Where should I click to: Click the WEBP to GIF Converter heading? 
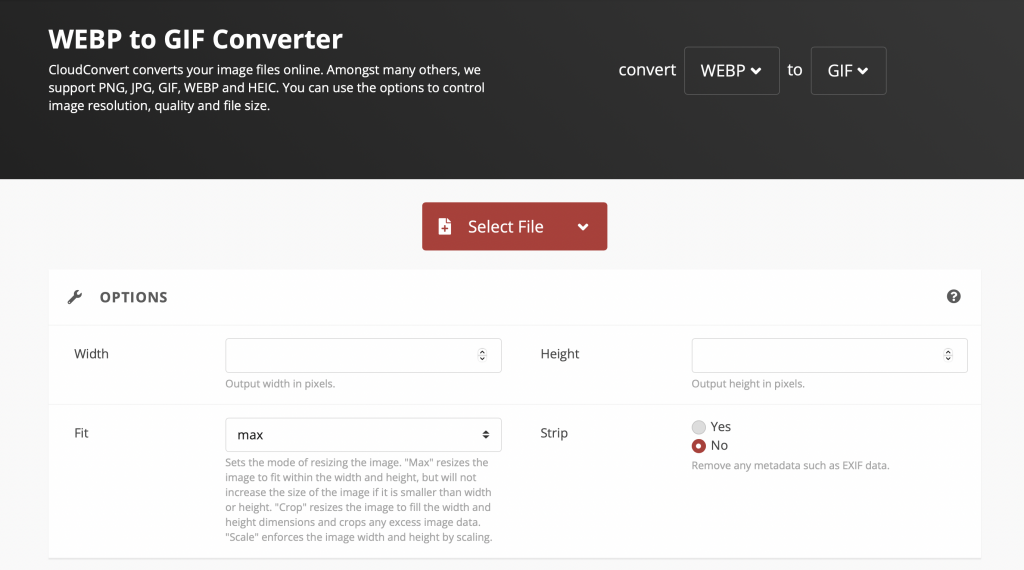click(x=195, y=39)
